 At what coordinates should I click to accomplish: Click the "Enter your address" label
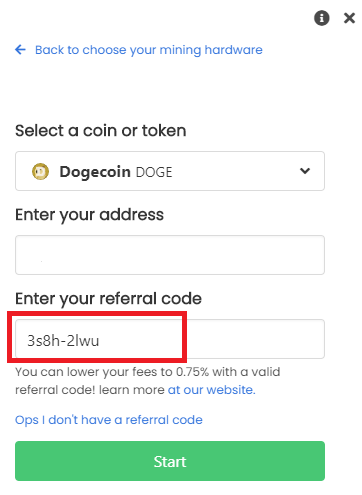tap(89, 215)
